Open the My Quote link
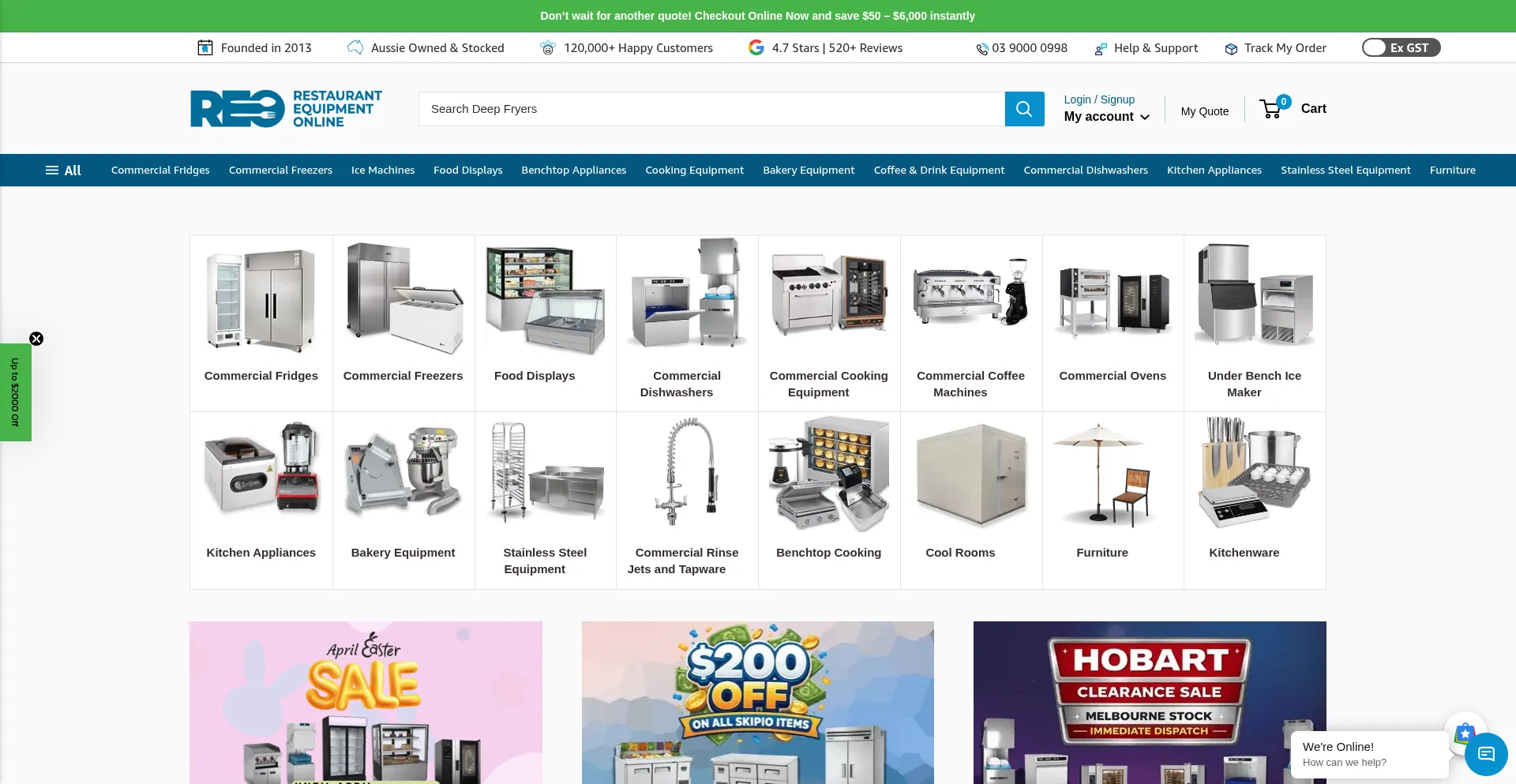 click(1204, 111)
